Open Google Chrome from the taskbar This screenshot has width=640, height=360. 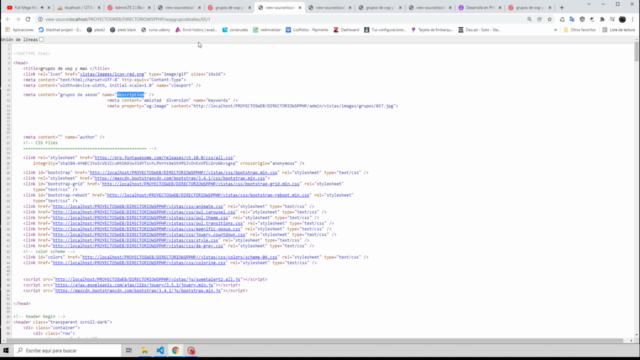pos(176,351)
